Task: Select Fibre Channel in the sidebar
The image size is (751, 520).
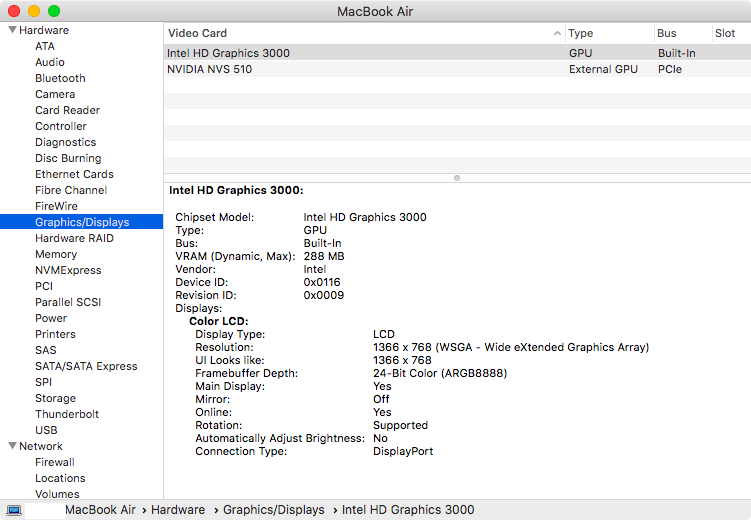Action: 71,190
